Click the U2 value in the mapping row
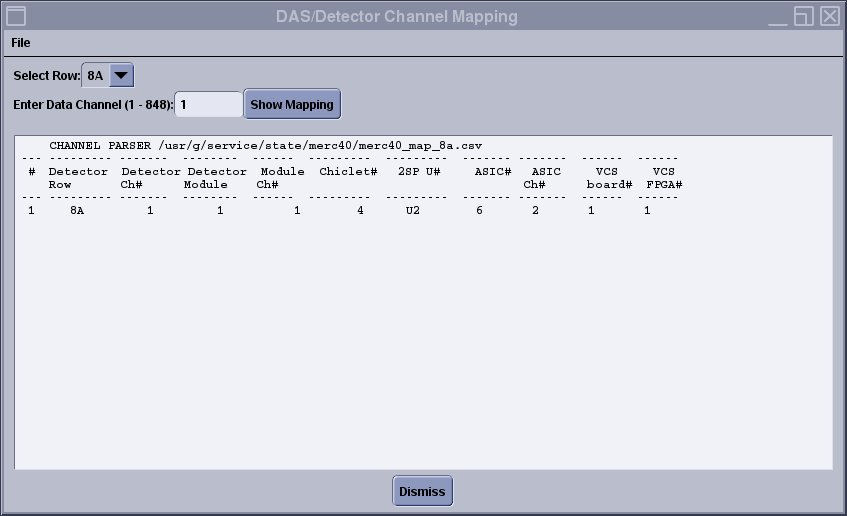 click(x=412, y=211)
